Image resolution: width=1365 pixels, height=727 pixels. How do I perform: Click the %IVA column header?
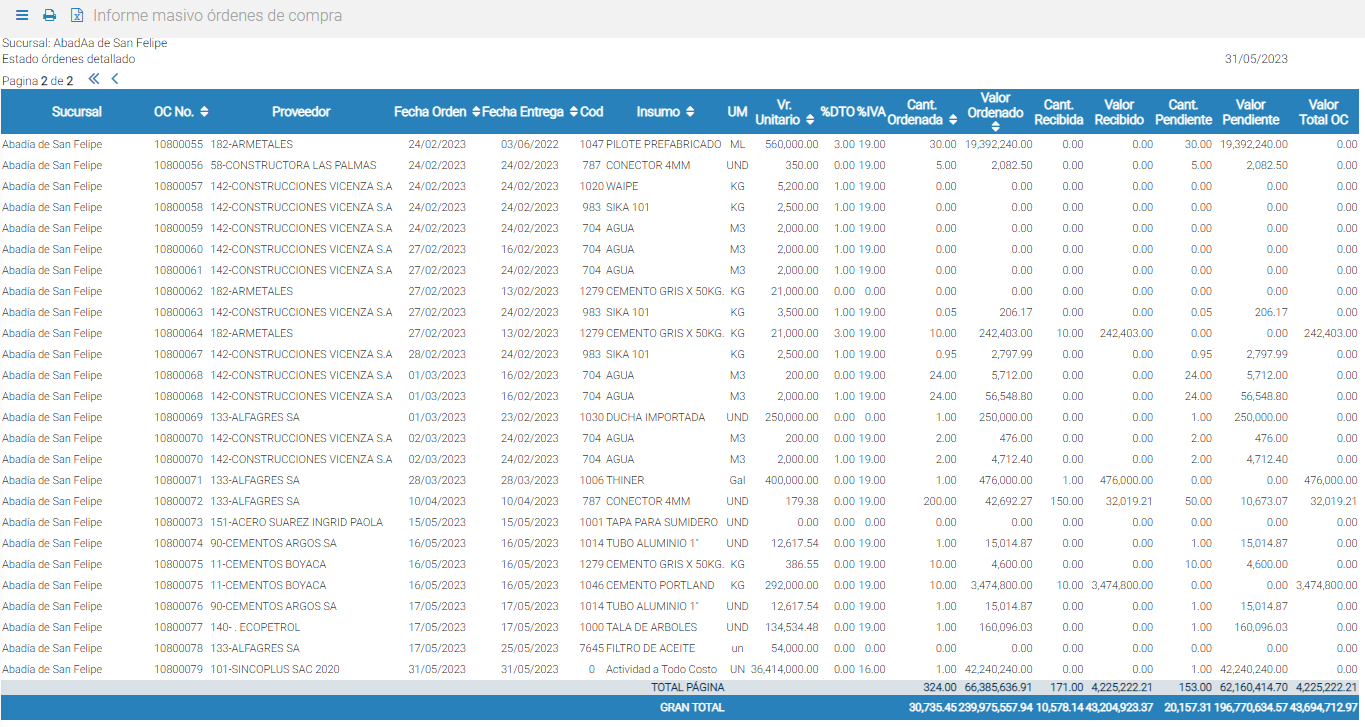point(871,112)
